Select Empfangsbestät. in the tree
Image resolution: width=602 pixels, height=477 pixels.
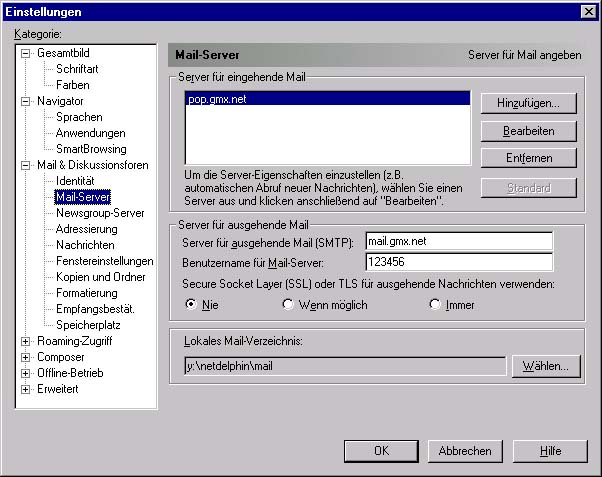point(95,309)
